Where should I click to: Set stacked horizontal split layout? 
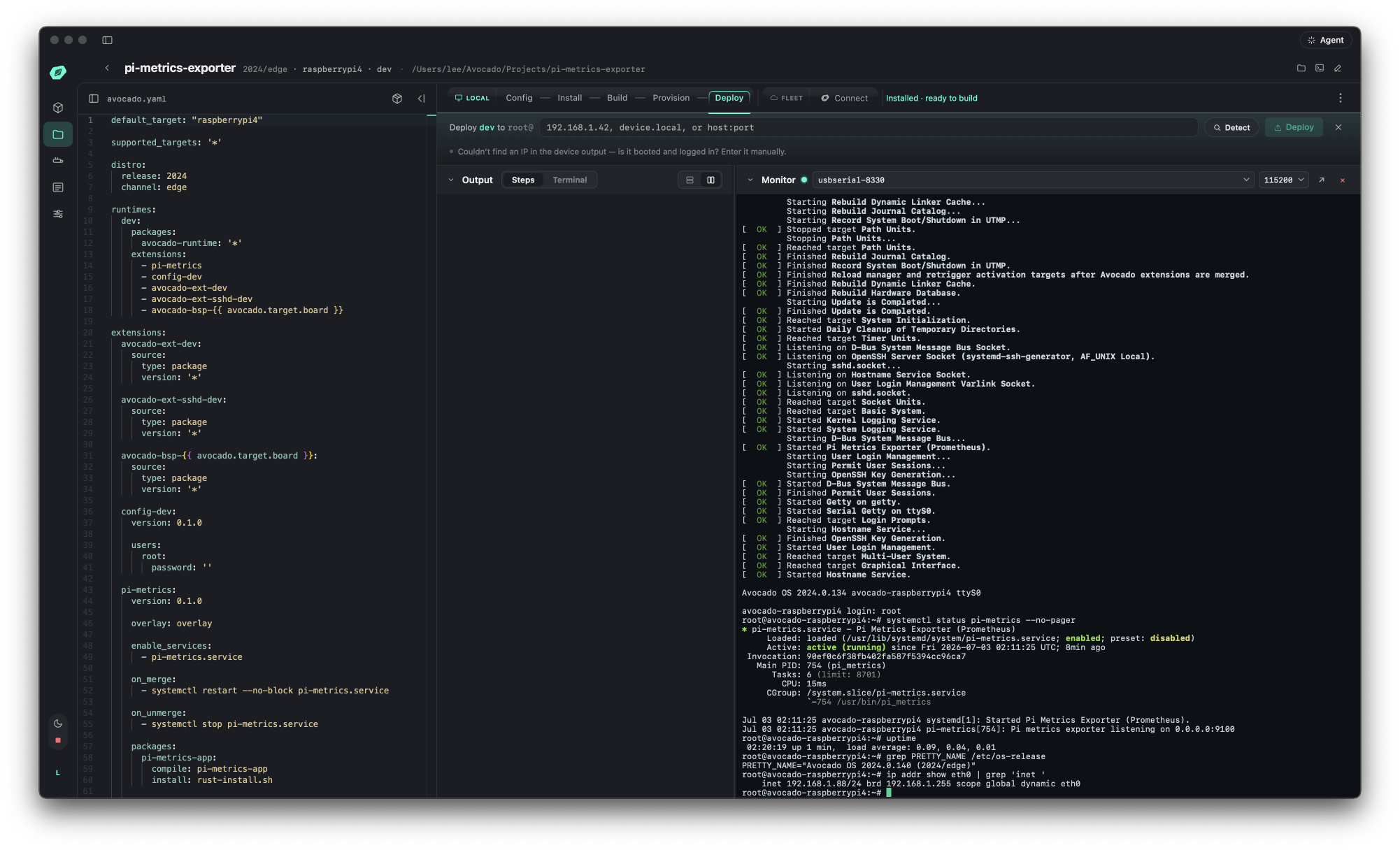tap(690, 180)
